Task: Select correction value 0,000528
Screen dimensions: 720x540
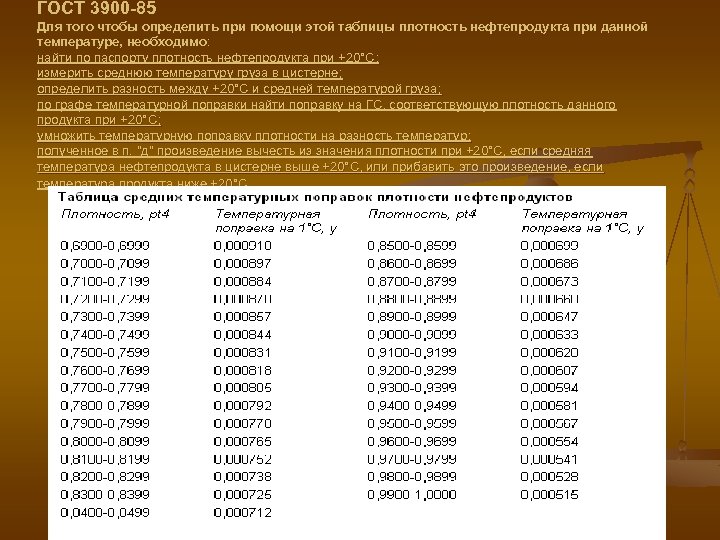Action: click(x=549, y=477)
